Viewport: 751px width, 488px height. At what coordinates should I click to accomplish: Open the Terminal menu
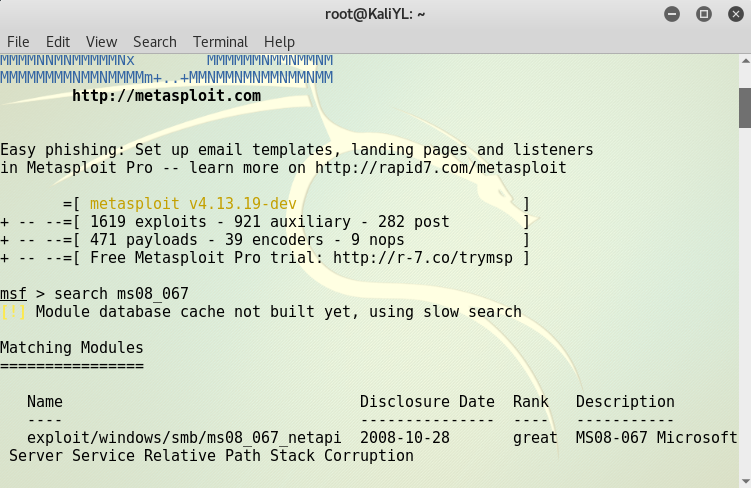click(x=220, y=42)
